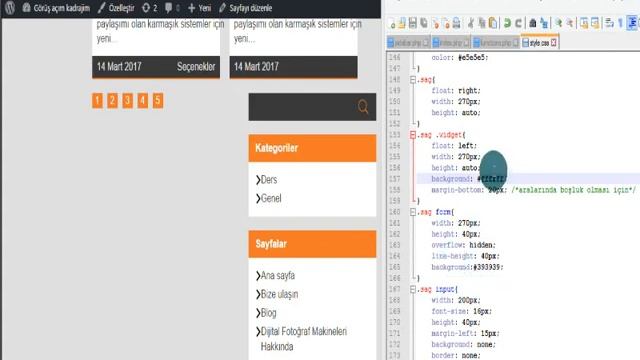This screenshot has width=640, height=360.
Task: Click the Redo arrow icon
Action: click(x=518, y=23)
